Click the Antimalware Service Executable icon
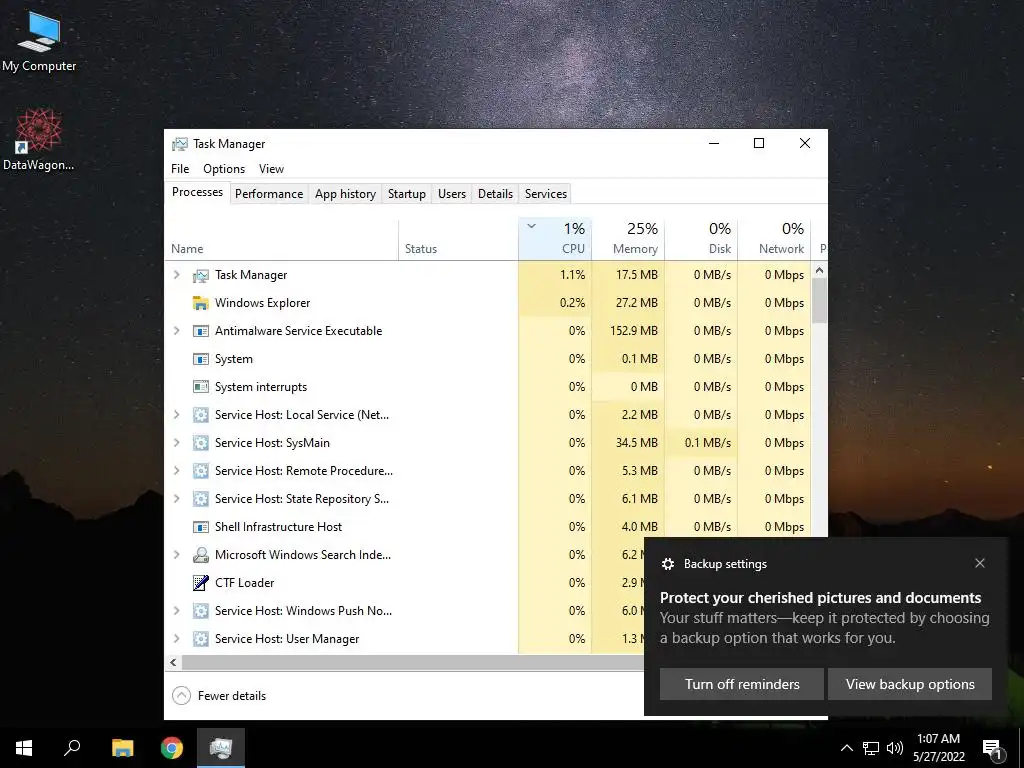Viewport: 1024px width, 768px height. 200,331
